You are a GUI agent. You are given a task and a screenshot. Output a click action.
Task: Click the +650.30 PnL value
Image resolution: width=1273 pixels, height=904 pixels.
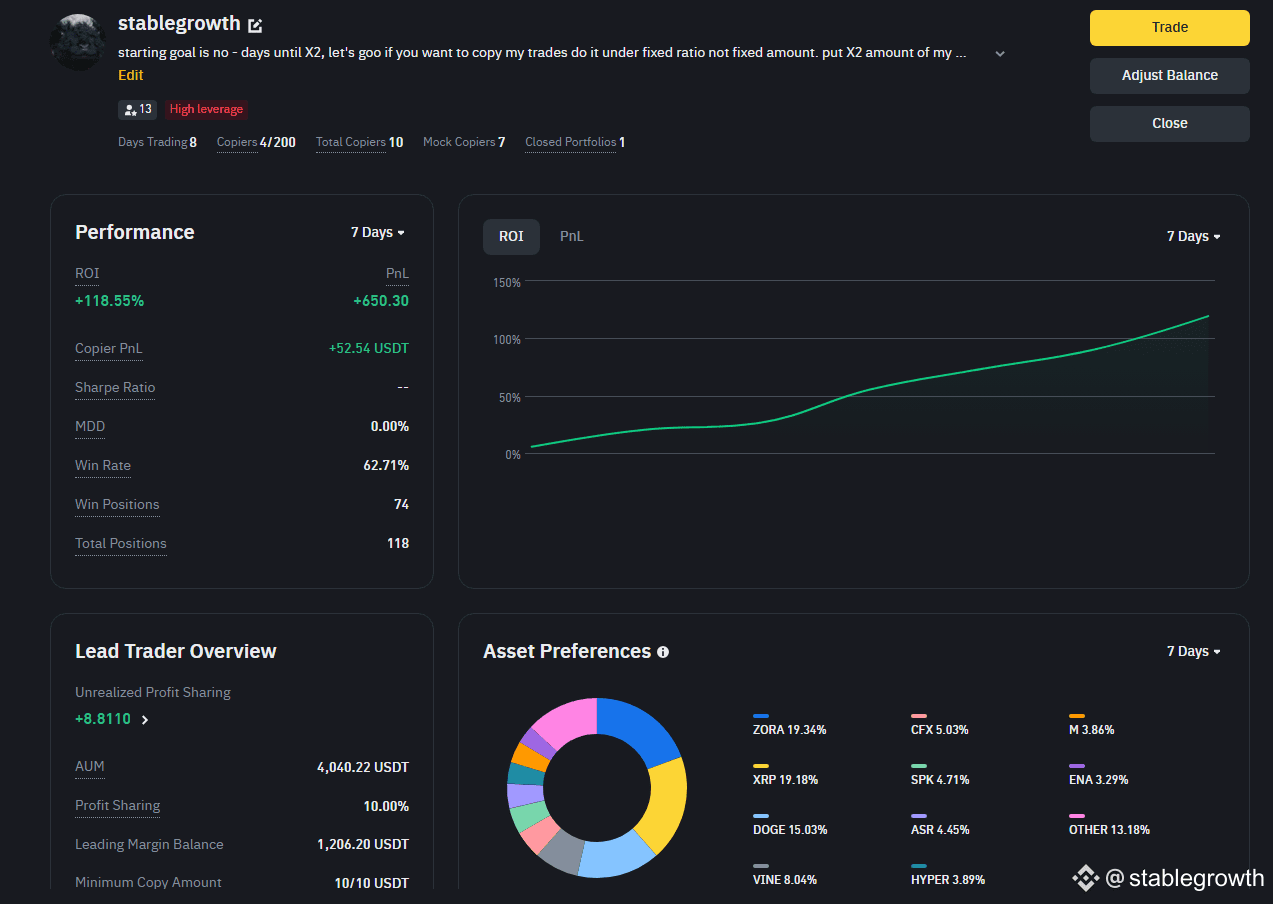(x=381, y=301)
